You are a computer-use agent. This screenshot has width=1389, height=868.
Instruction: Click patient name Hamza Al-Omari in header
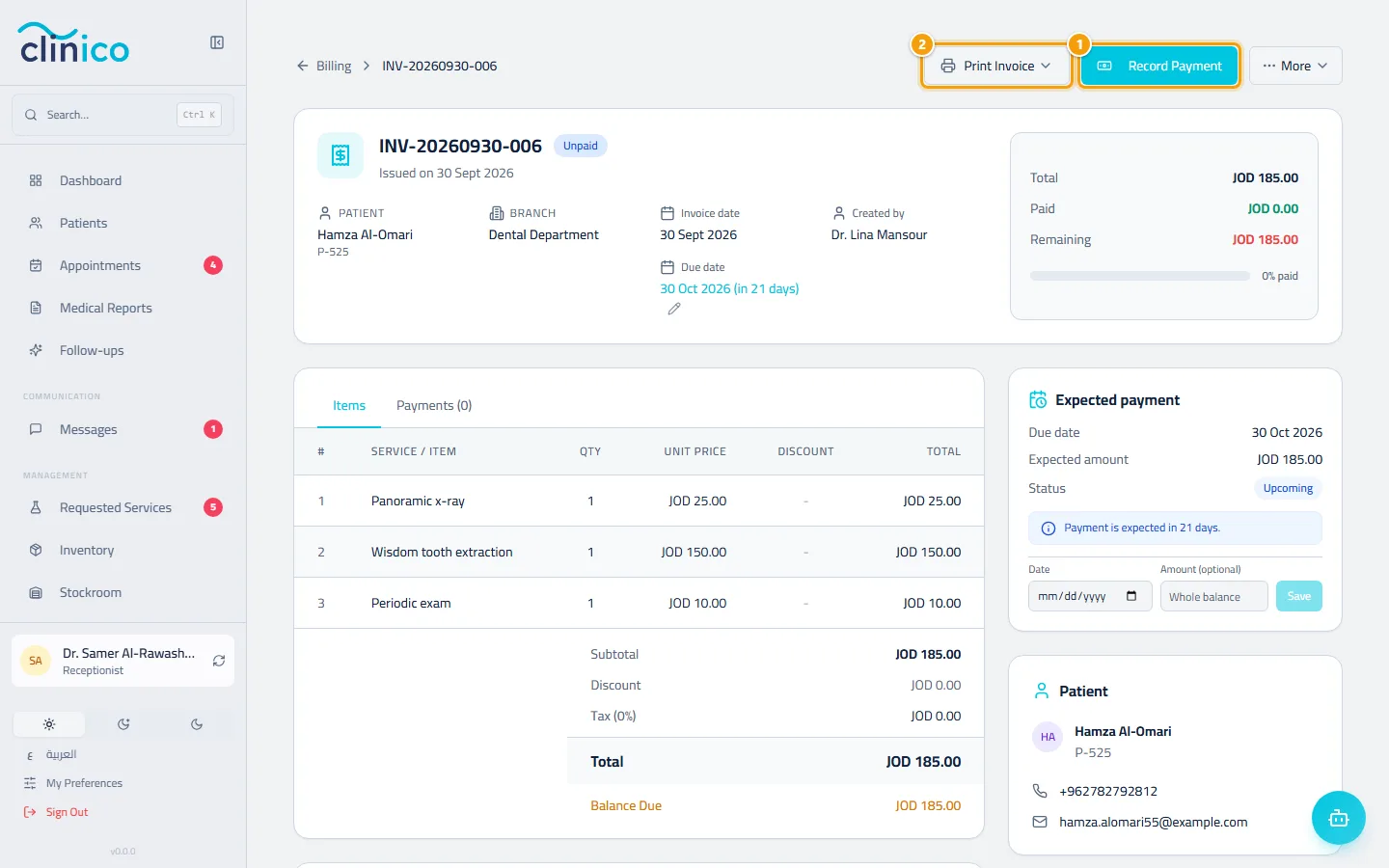(365, 234)
